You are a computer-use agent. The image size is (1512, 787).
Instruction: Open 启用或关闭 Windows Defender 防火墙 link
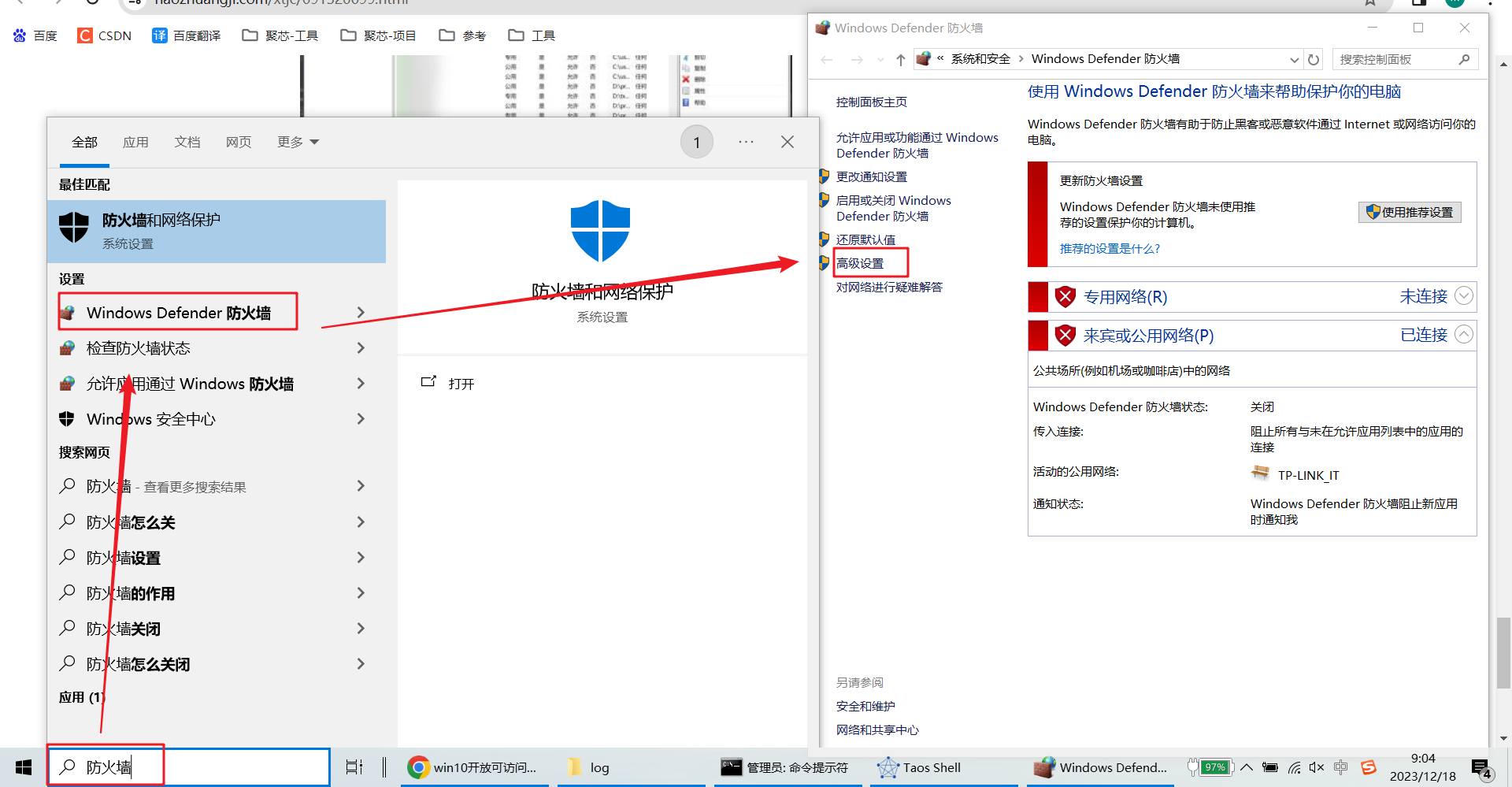pyautogui.click(x=894, y=208)
